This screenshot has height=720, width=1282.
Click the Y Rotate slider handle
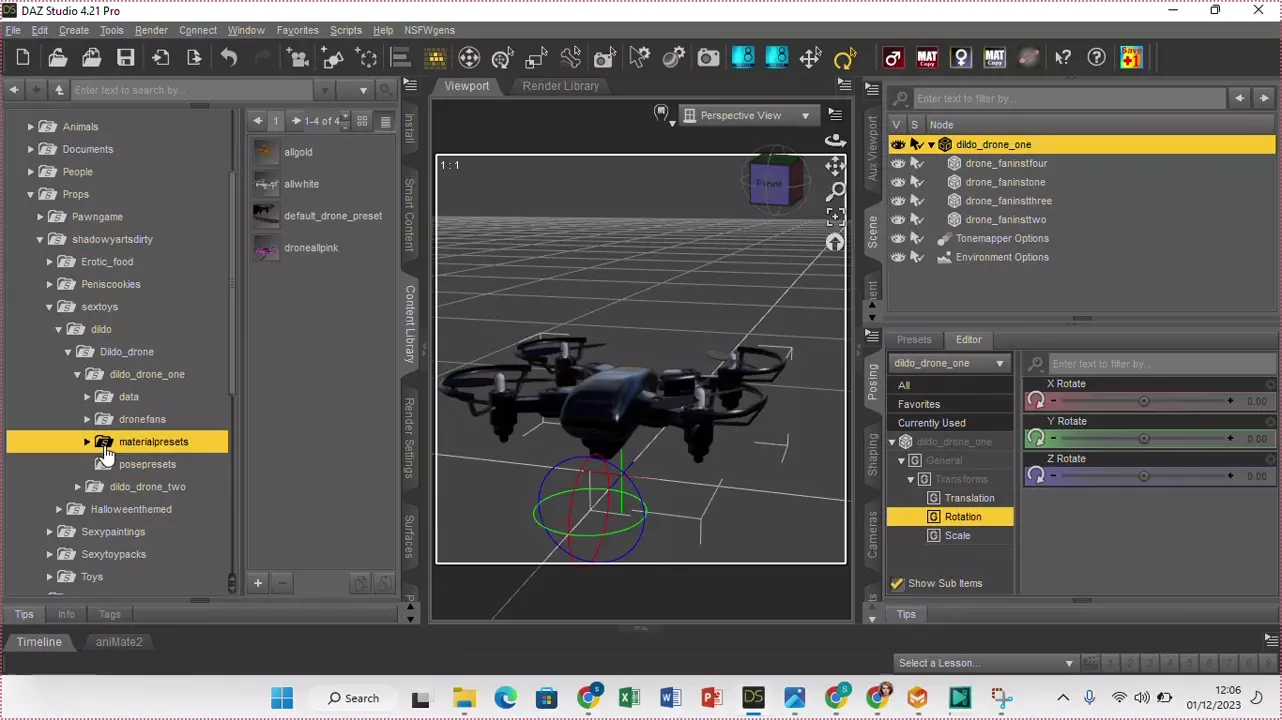tap(1143, 439)
